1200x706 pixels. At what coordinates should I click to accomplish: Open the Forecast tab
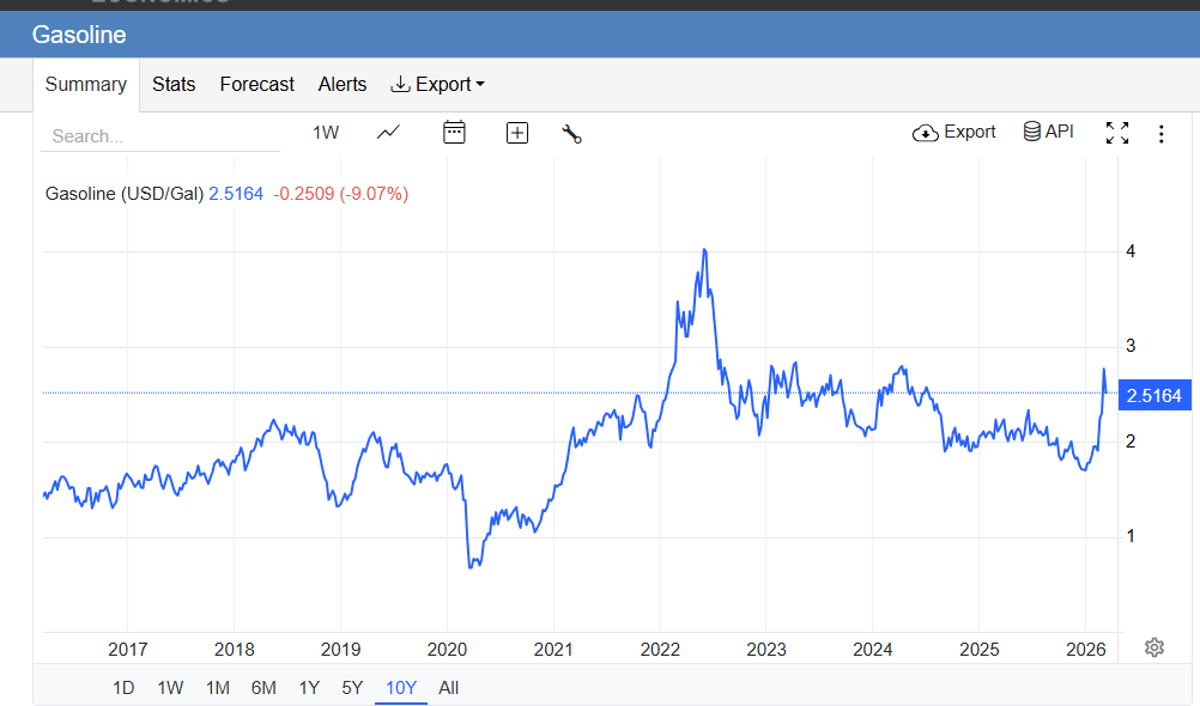256,84
